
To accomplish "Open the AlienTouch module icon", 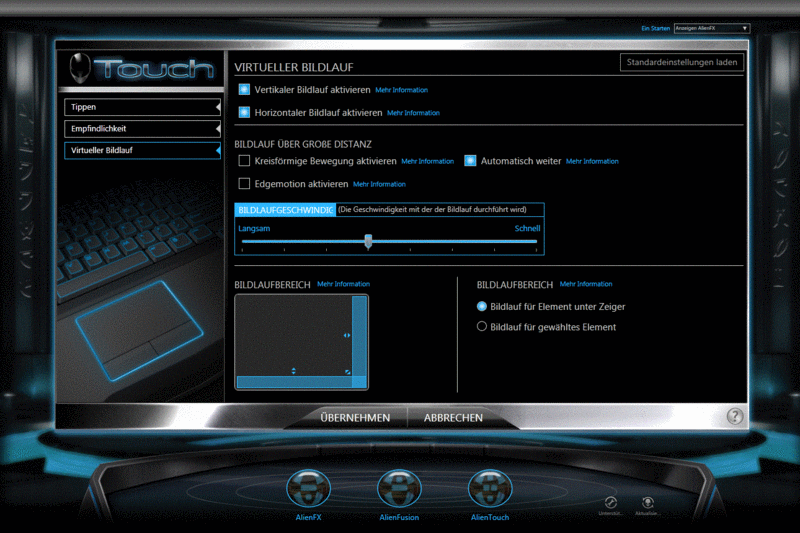I will 490,489.
